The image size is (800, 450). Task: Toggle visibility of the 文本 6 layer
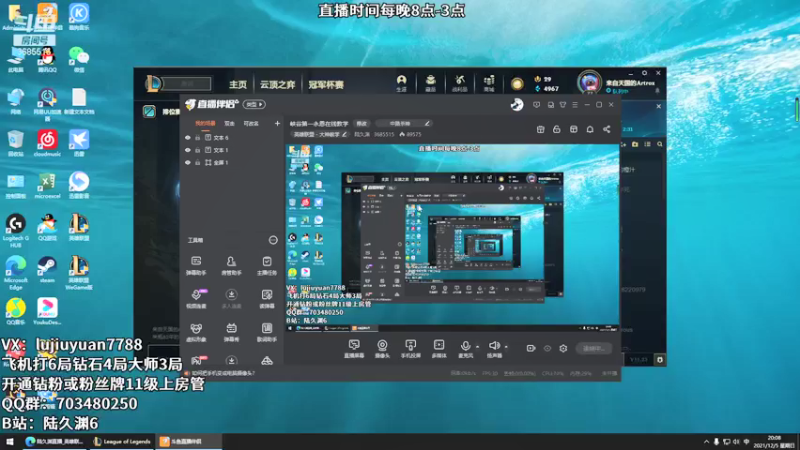coord(188,138)
